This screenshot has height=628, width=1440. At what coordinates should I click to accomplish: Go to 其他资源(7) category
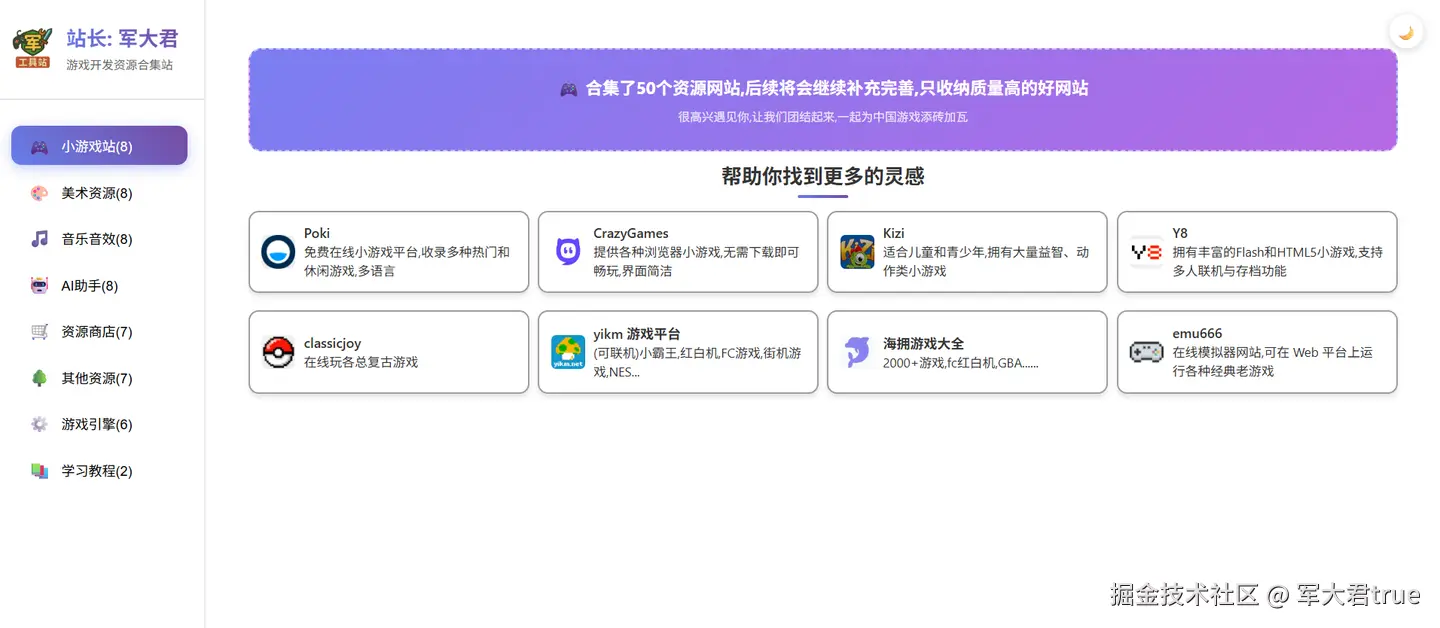pos(99,378)
